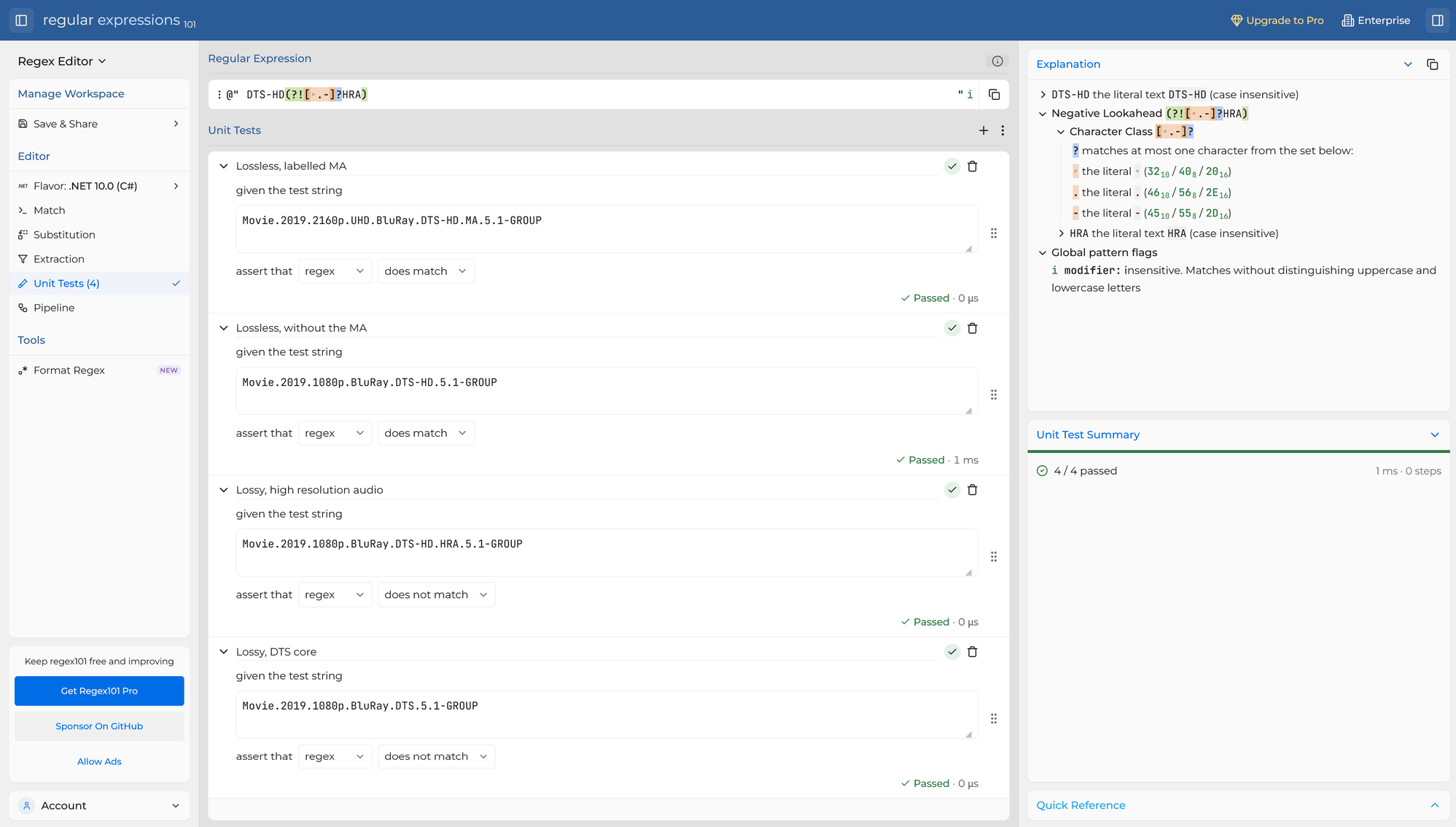Expand the Account menu
The height and width of the screenshot is (827, 1456).
coord(99,806)
